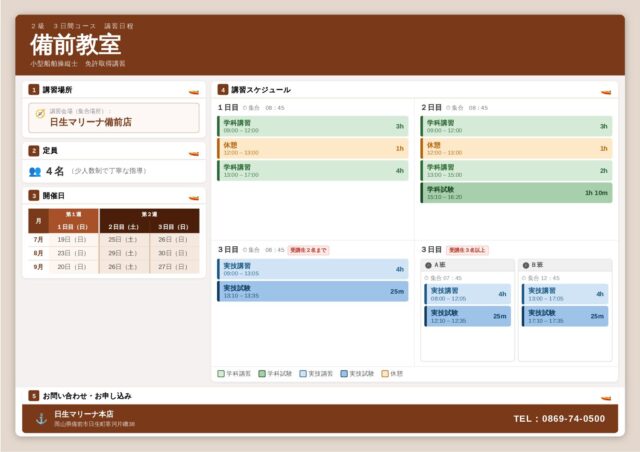Click the number 1 badge beside 講習場所

coord(33,89)
